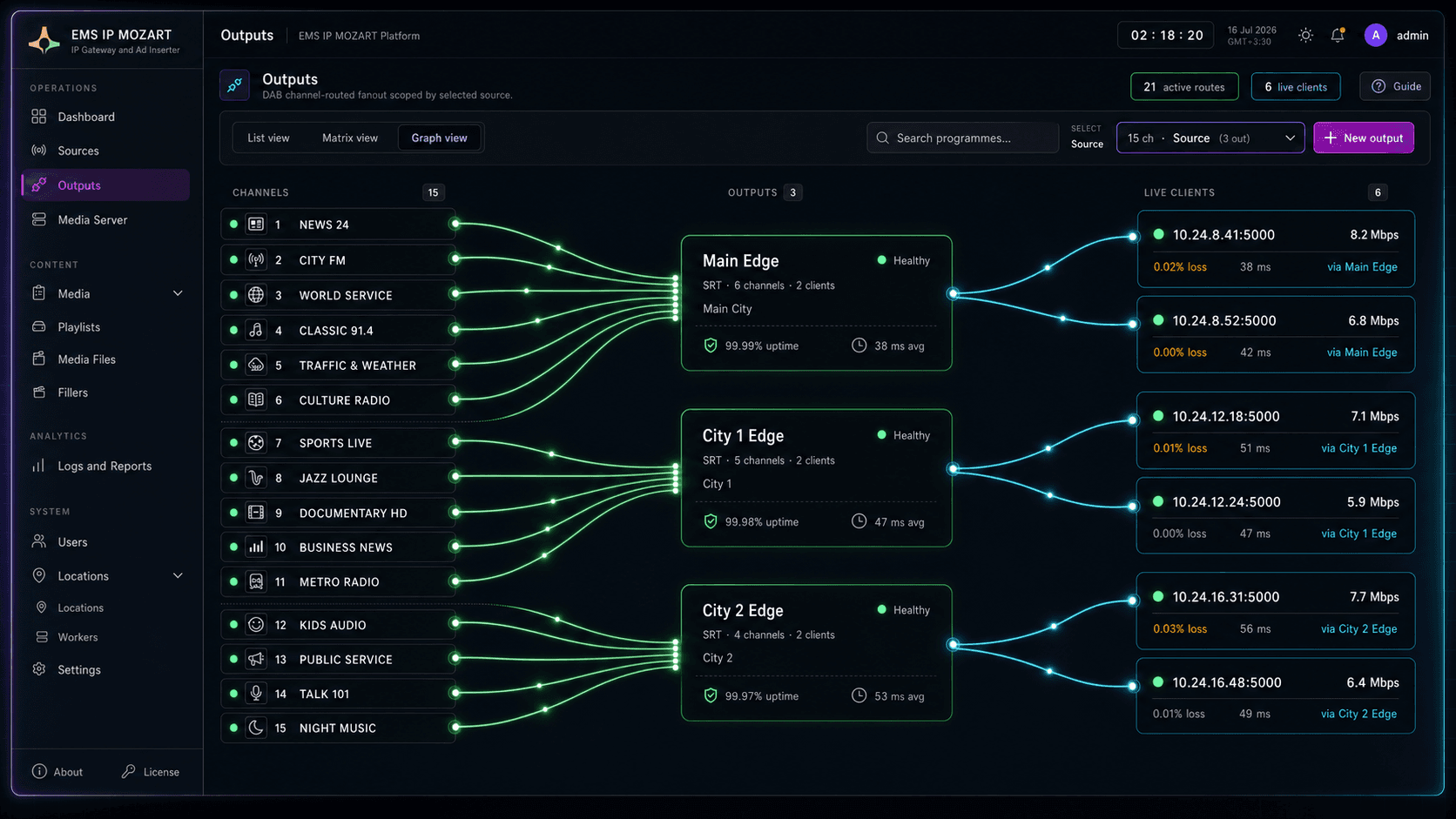Screen dimensions: 1456x819
Task: Click the New output button
Action: click(1364, 138)
